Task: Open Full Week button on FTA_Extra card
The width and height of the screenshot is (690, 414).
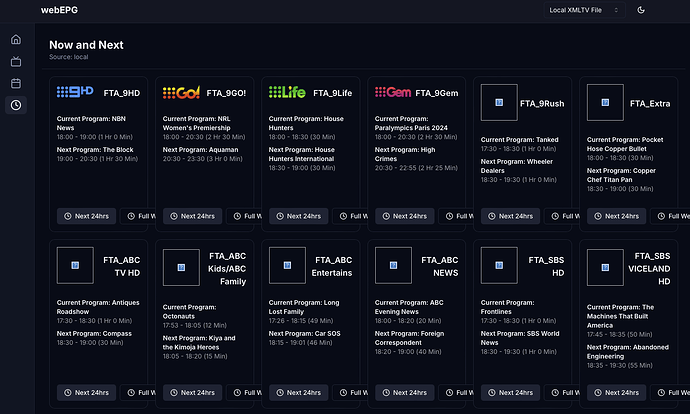Action: 668,216
